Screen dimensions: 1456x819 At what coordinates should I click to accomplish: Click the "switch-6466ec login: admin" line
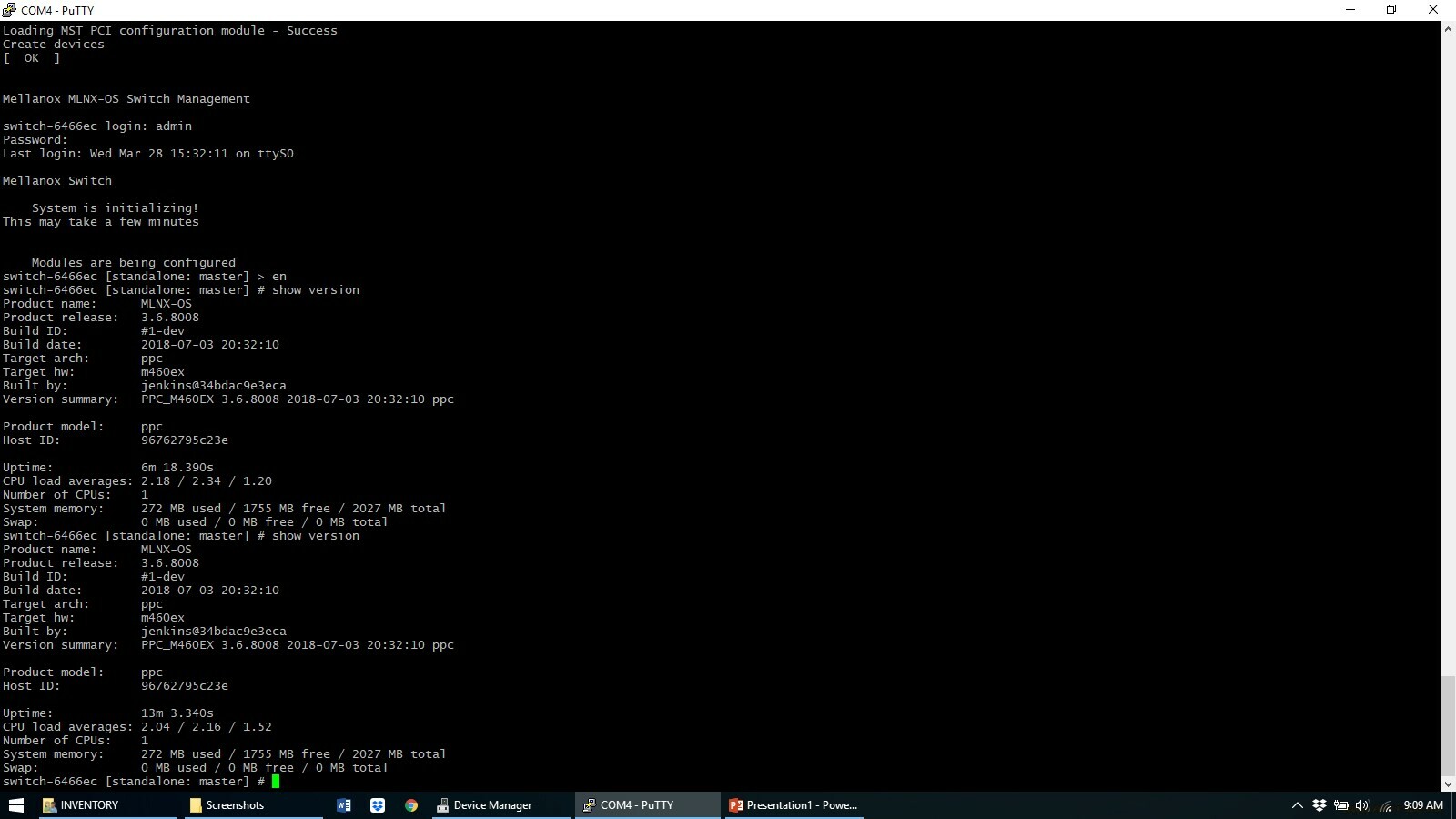coord(97,126)
